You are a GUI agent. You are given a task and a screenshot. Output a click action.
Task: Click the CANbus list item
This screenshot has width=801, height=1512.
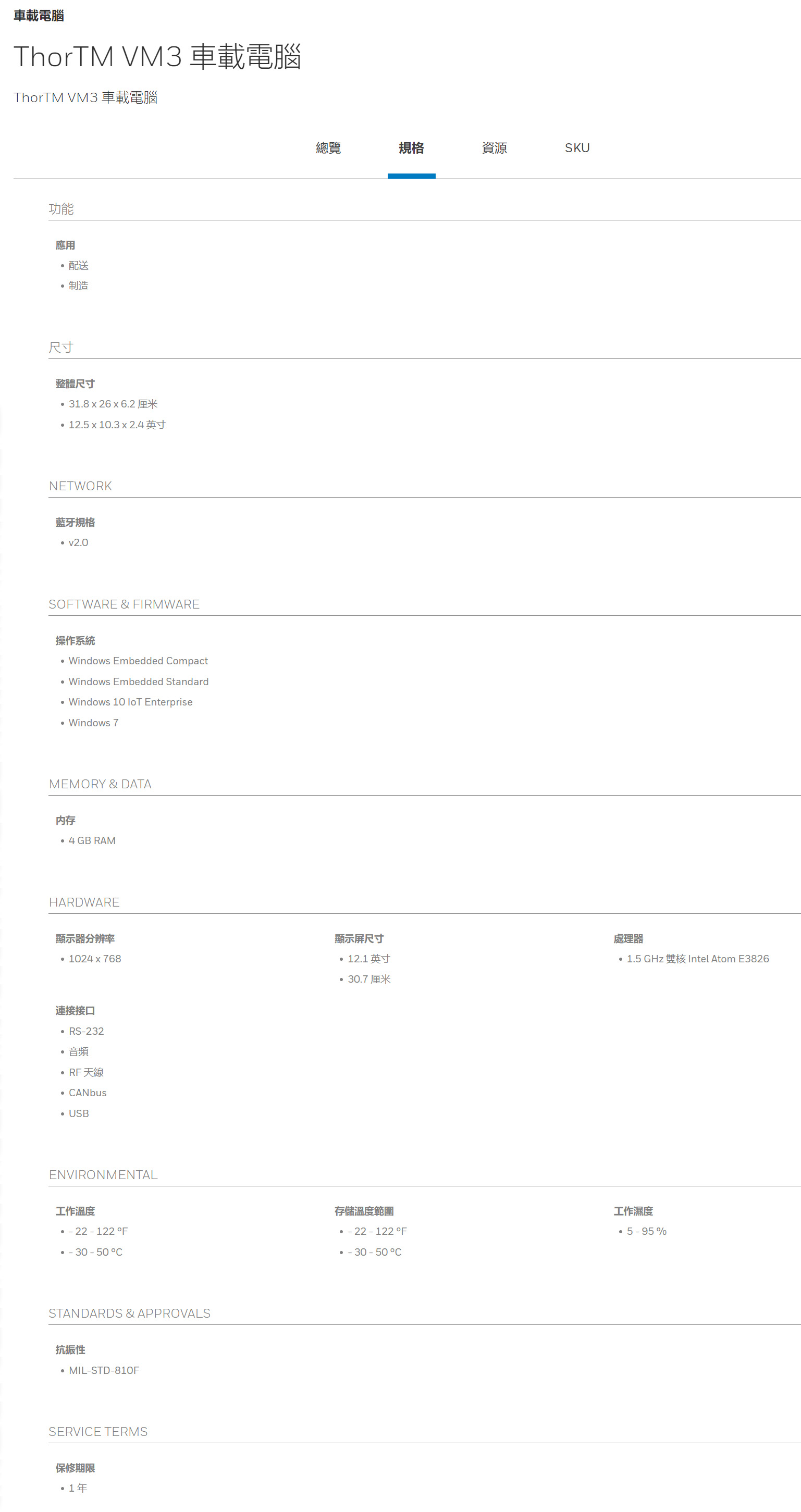[88, 1093]
